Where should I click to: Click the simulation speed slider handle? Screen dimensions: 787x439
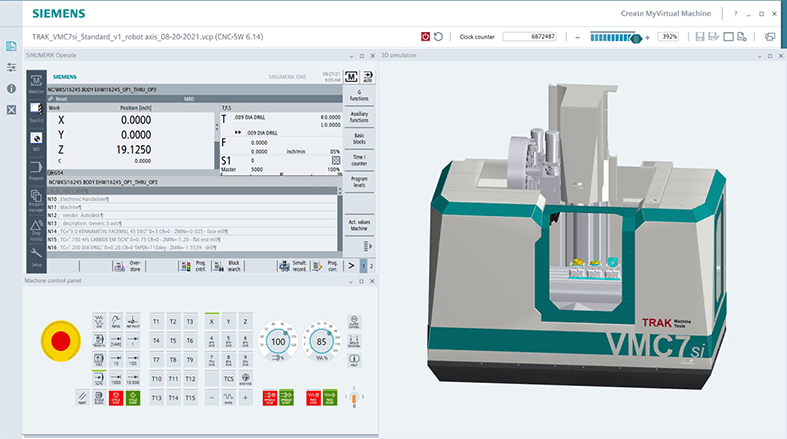636,38
